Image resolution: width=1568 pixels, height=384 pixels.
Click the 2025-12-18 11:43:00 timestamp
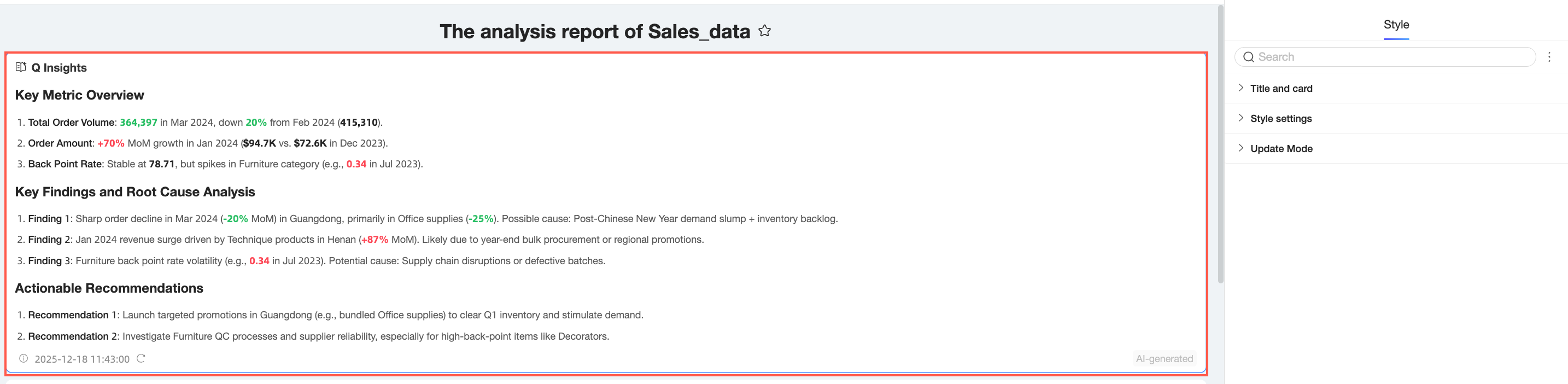82,359
